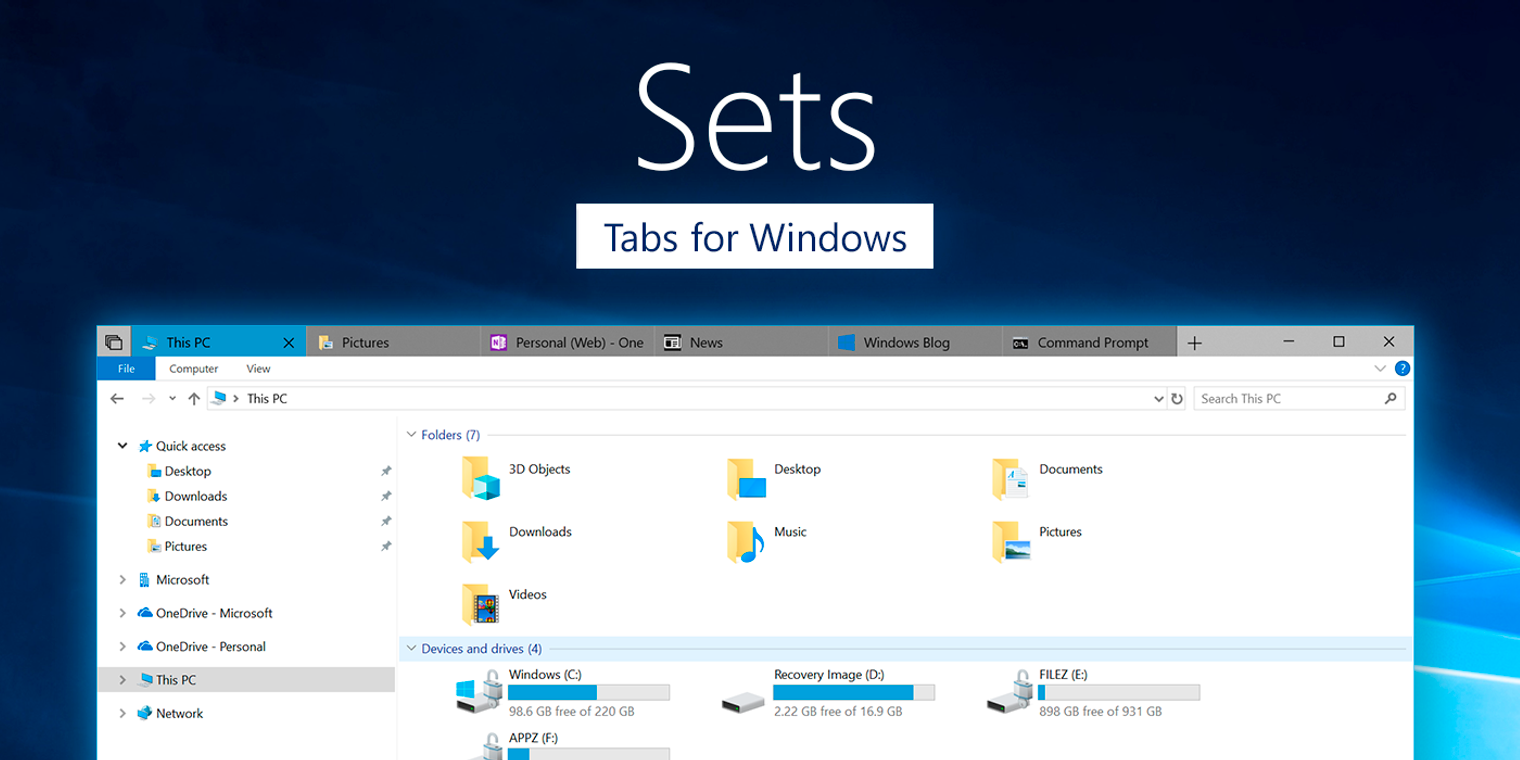The image size is (1520, 760).
Task: Select the Windows (C:) drive icon
Action: (x=479, y=691)
